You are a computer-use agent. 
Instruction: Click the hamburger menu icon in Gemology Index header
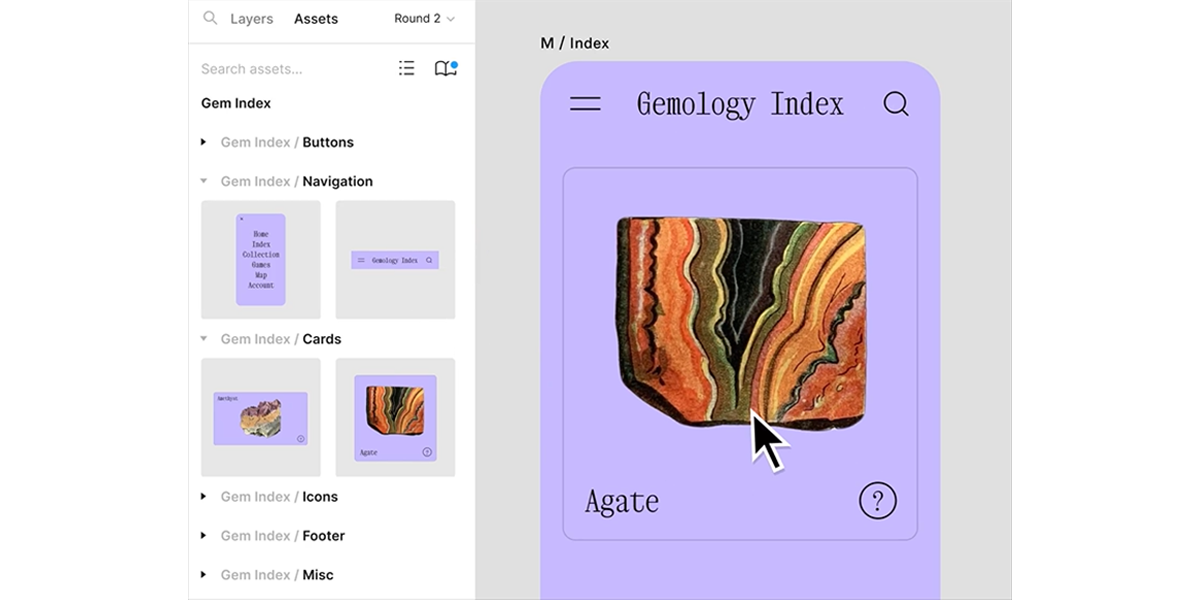coord(585,104)
